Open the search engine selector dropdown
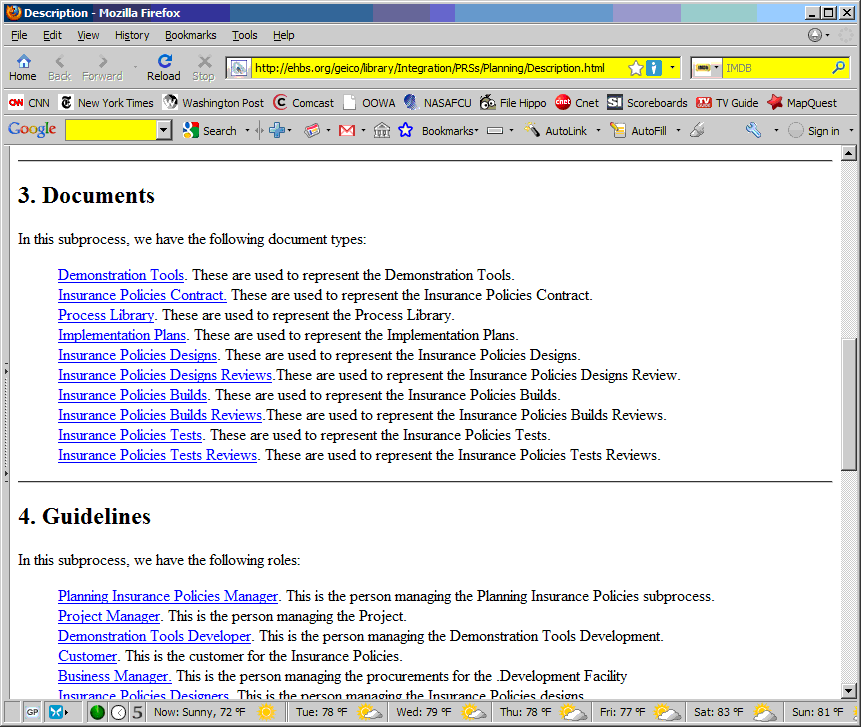 pos(717,68)
